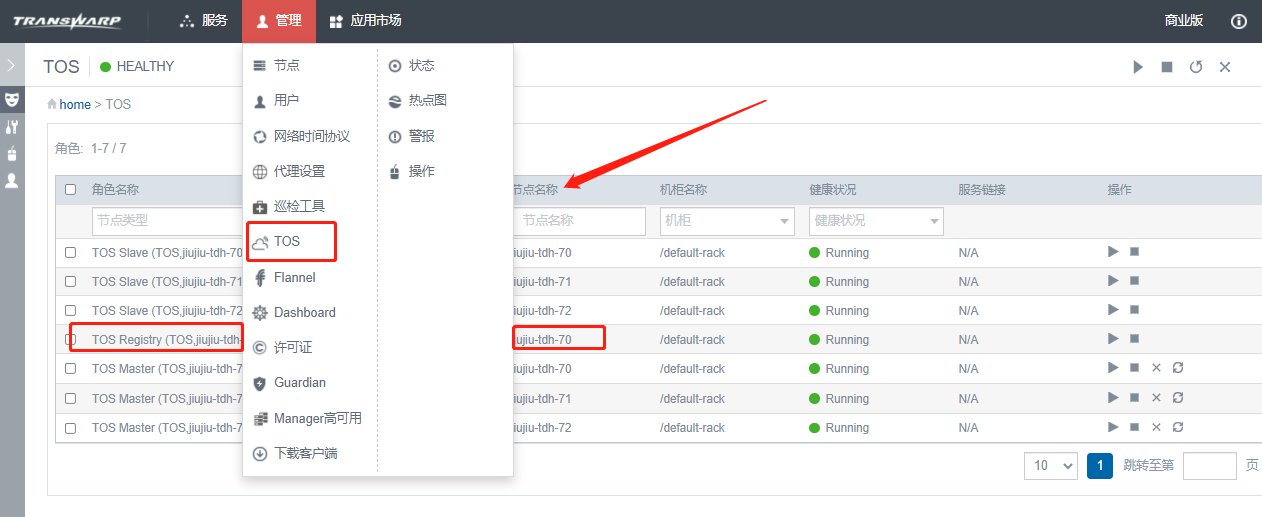This screenshot has width=1262, height=517.
Task: Click the mouse icon in the sidebar
Action: pos(12,154)
